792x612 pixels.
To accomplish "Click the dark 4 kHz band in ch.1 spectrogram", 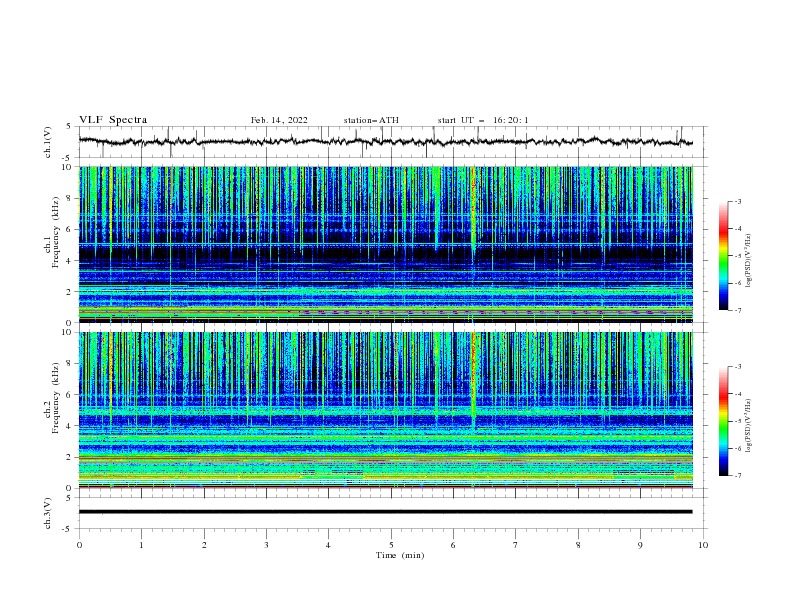I will (385, 254).
